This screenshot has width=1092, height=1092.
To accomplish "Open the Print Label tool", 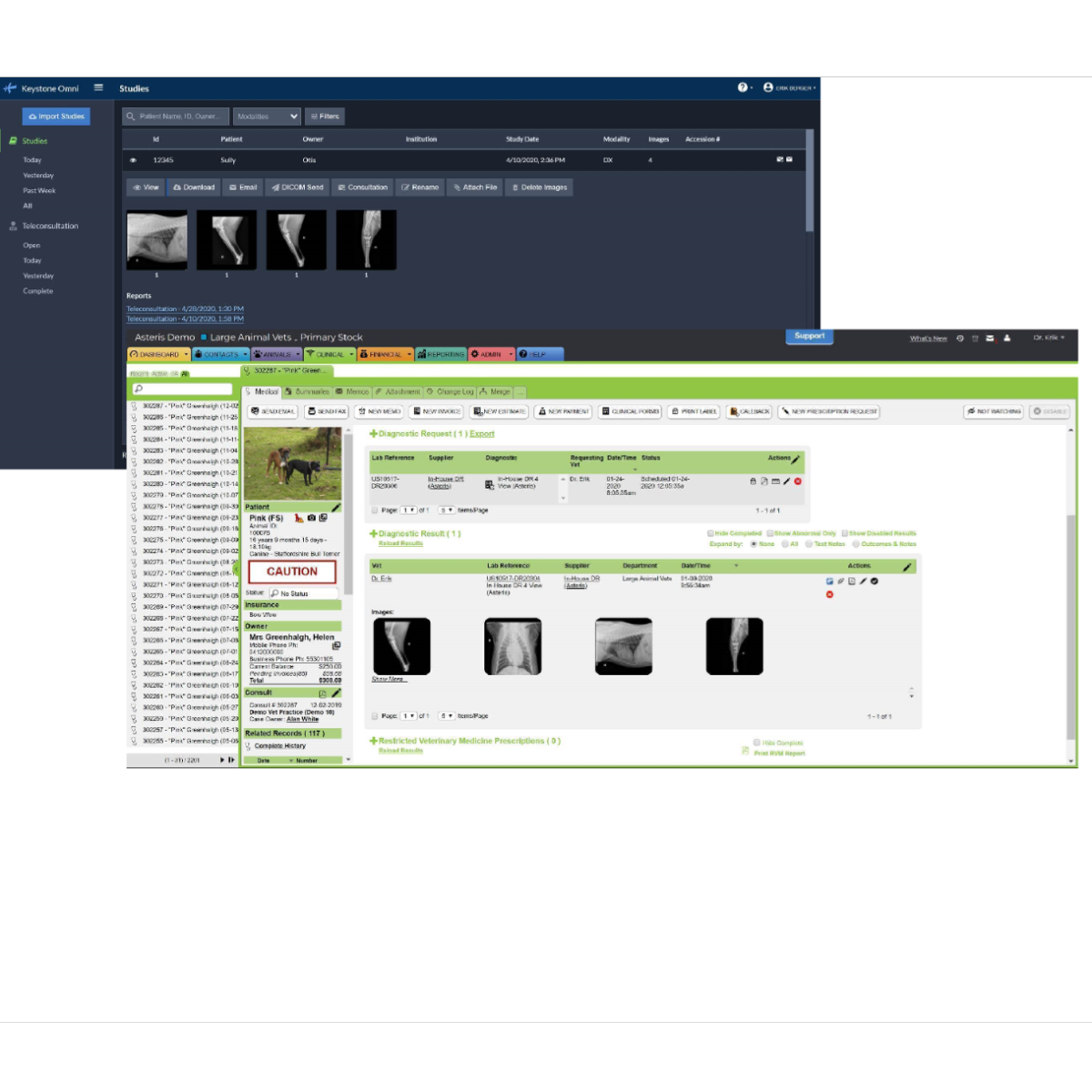I will 693,411.
